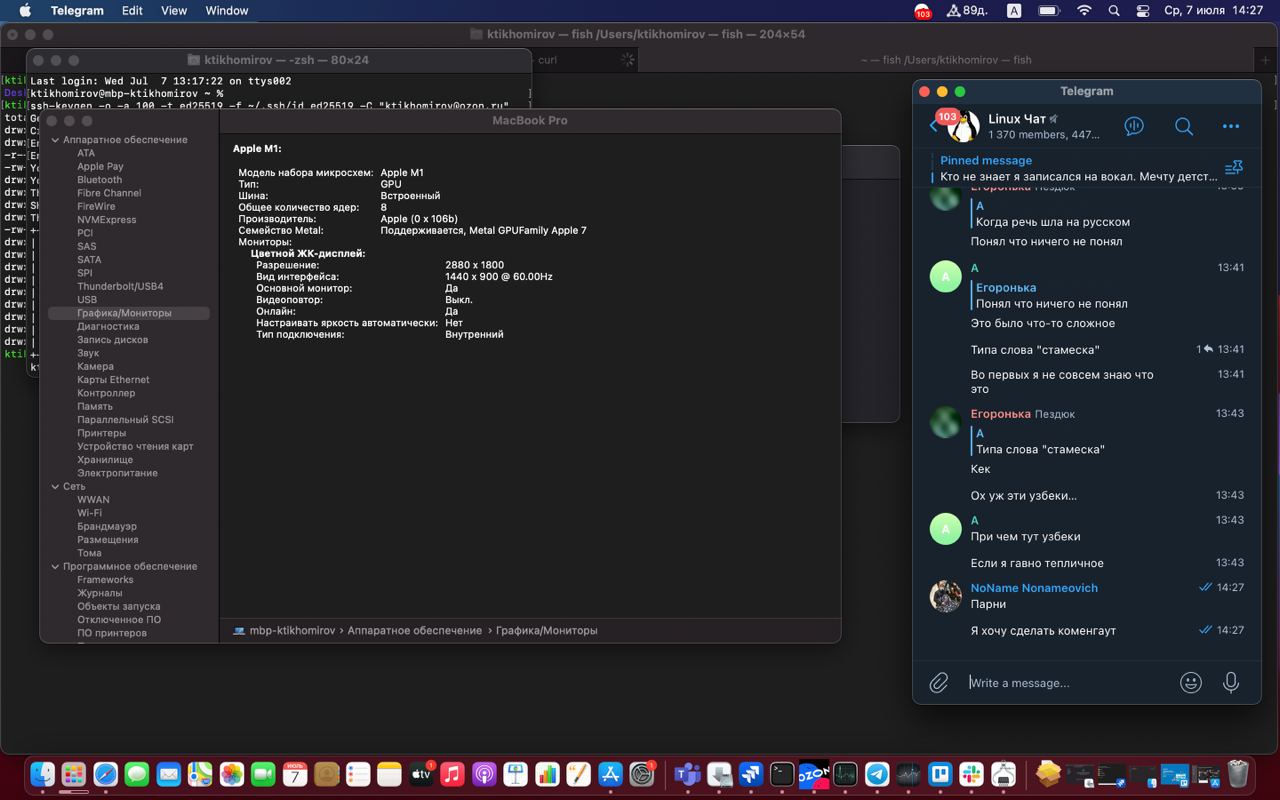Click the Pinned message banner in Telegram

[x=1075, y=168]
